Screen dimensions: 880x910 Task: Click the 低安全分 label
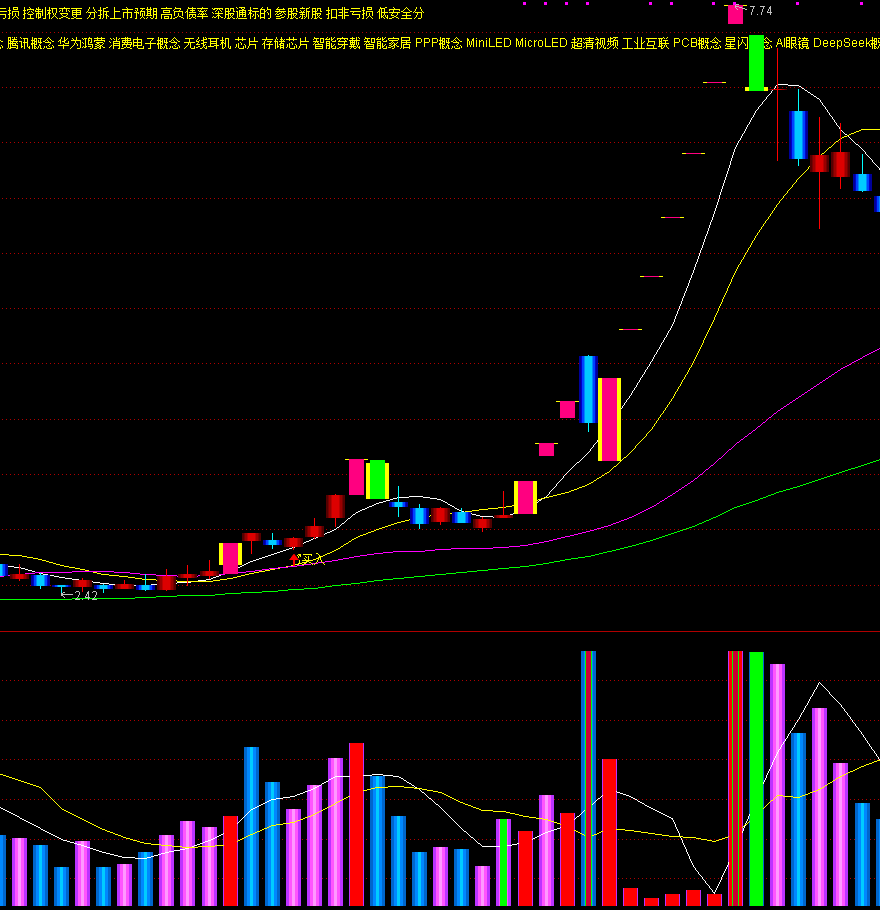[x=400, y=13]
